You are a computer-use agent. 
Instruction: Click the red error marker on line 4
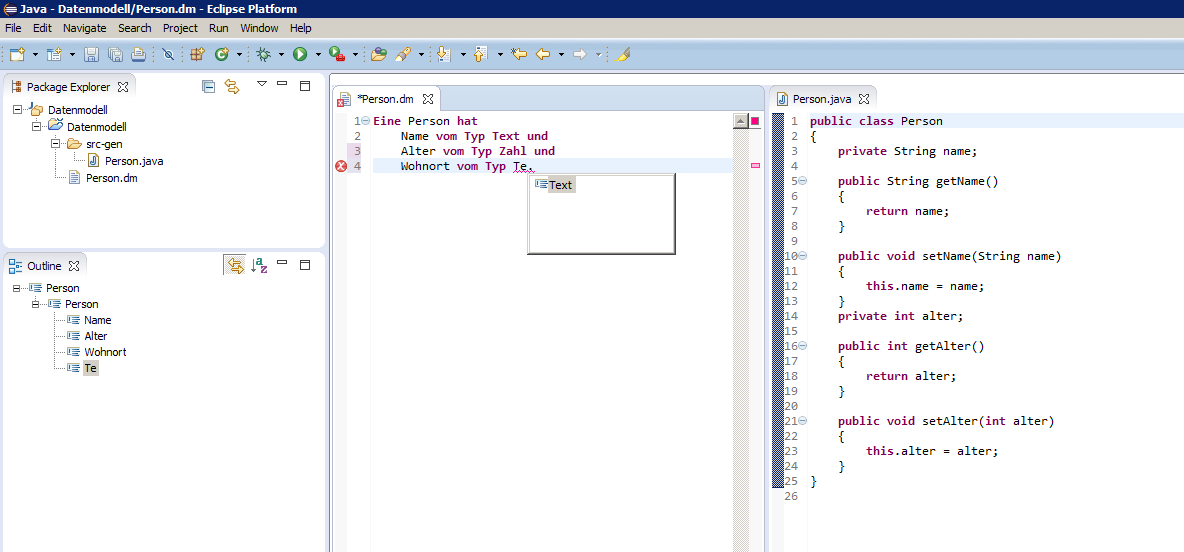click(340, 166)
